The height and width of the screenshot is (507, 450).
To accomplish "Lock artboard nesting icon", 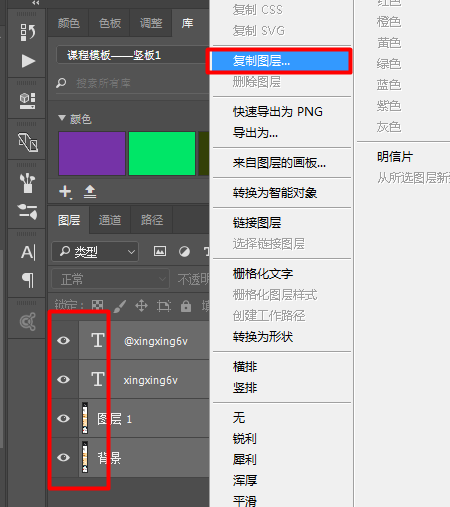I will [x=164, y=306].
